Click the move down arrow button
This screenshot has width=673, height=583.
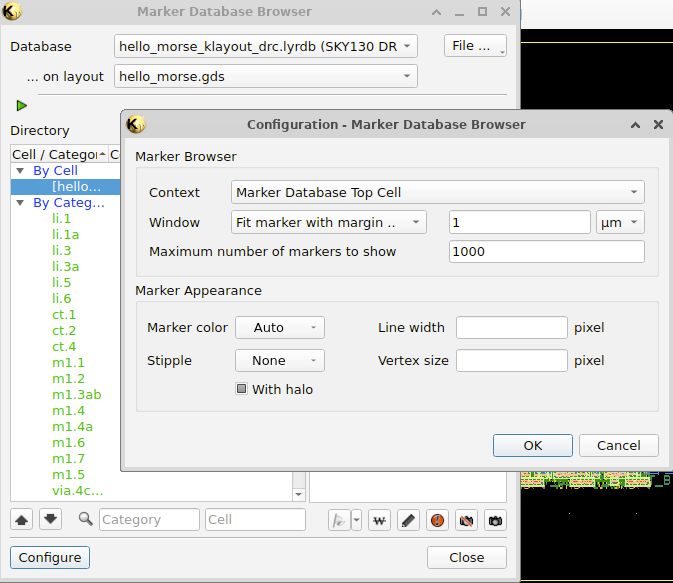pyautogui.click(x=51, y=519)
